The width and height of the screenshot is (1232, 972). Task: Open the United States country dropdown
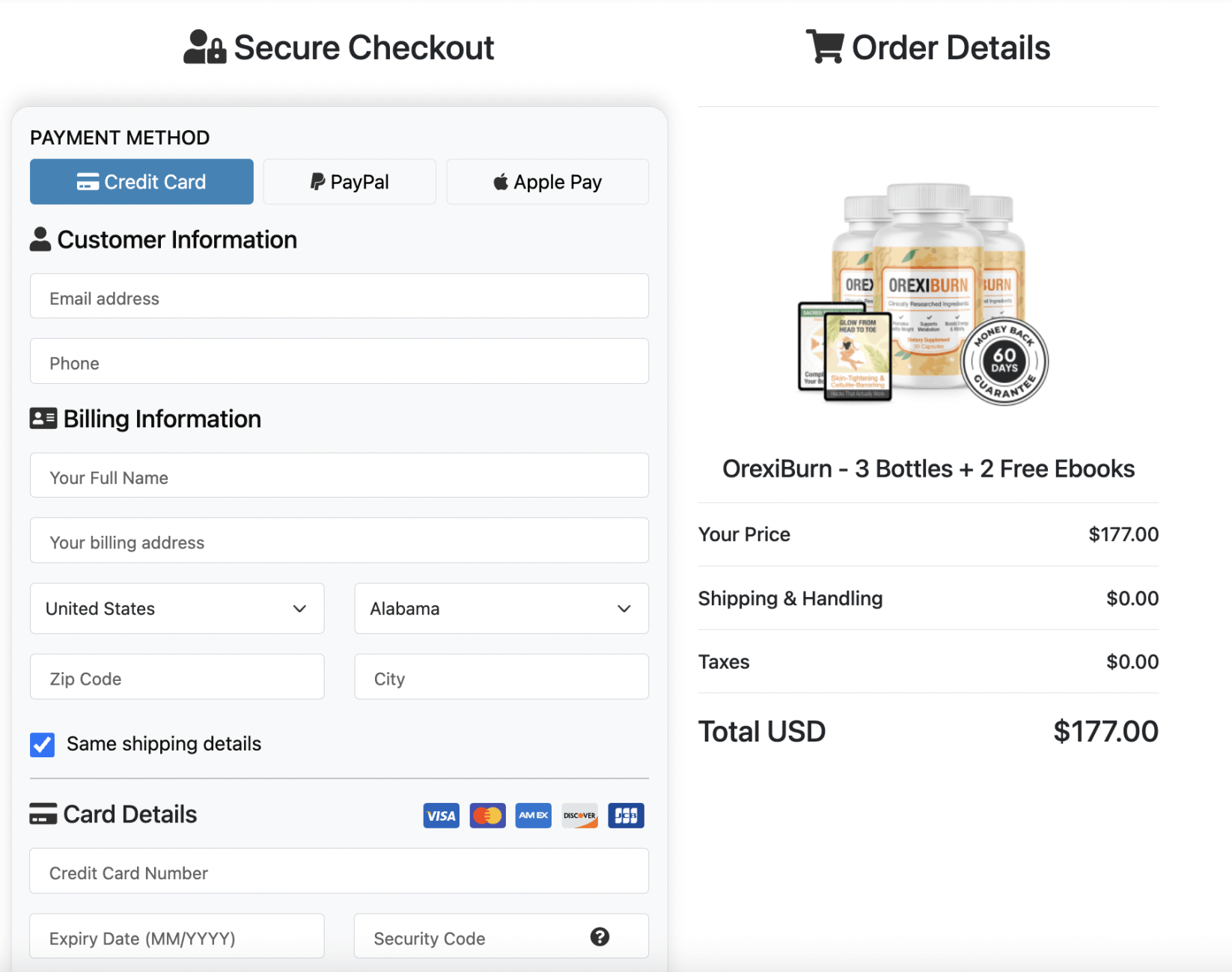coord(177,608)
